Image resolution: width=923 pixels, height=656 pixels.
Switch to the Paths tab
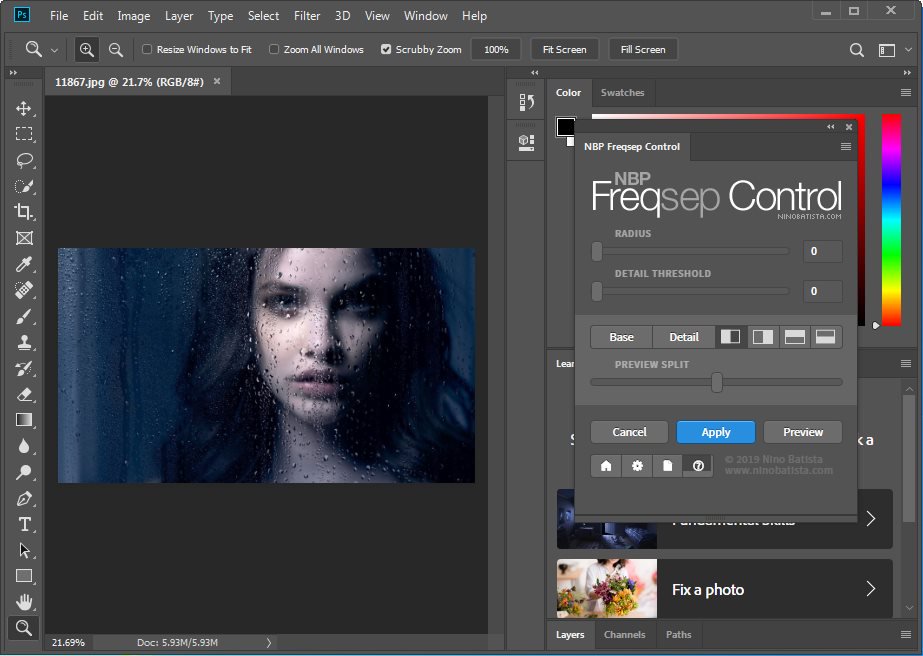[x=679, y=634]
